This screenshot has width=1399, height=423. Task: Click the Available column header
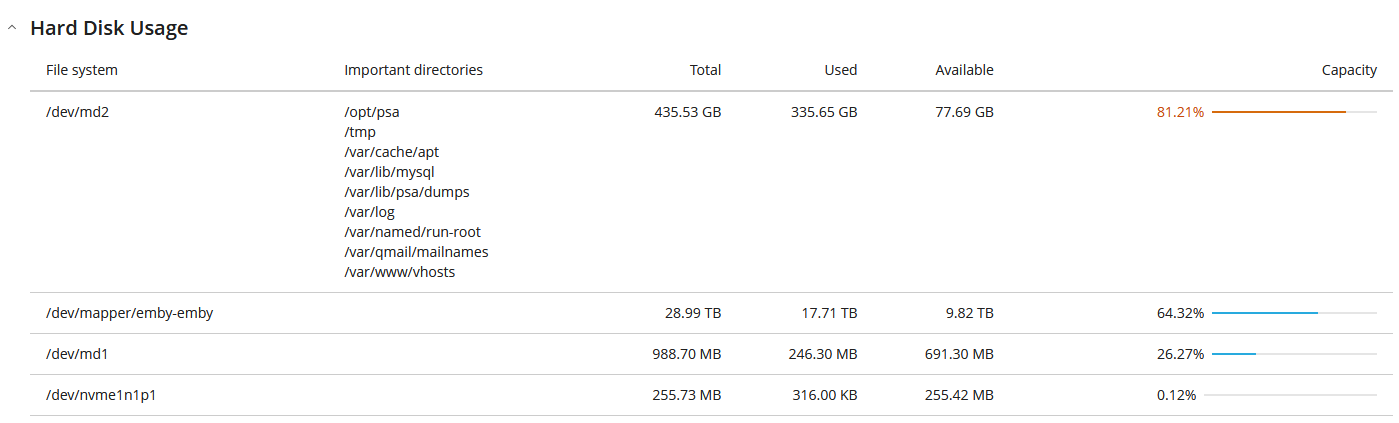pos(965,70)
